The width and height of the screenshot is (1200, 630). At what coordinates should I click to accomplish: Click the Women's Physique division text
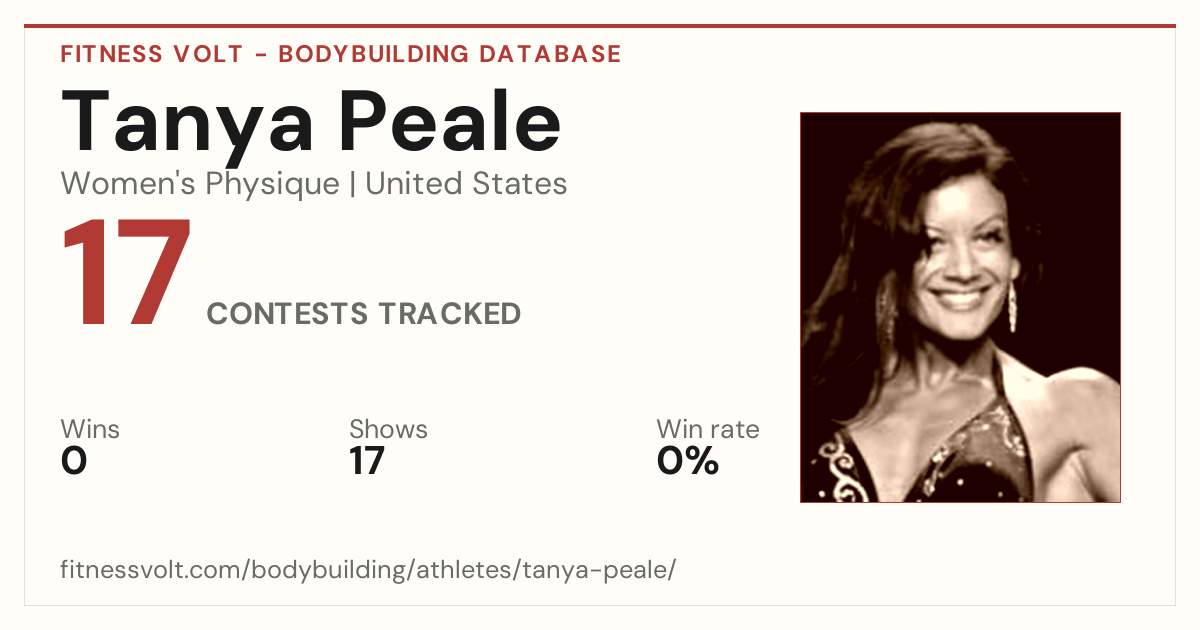point(200,184)
